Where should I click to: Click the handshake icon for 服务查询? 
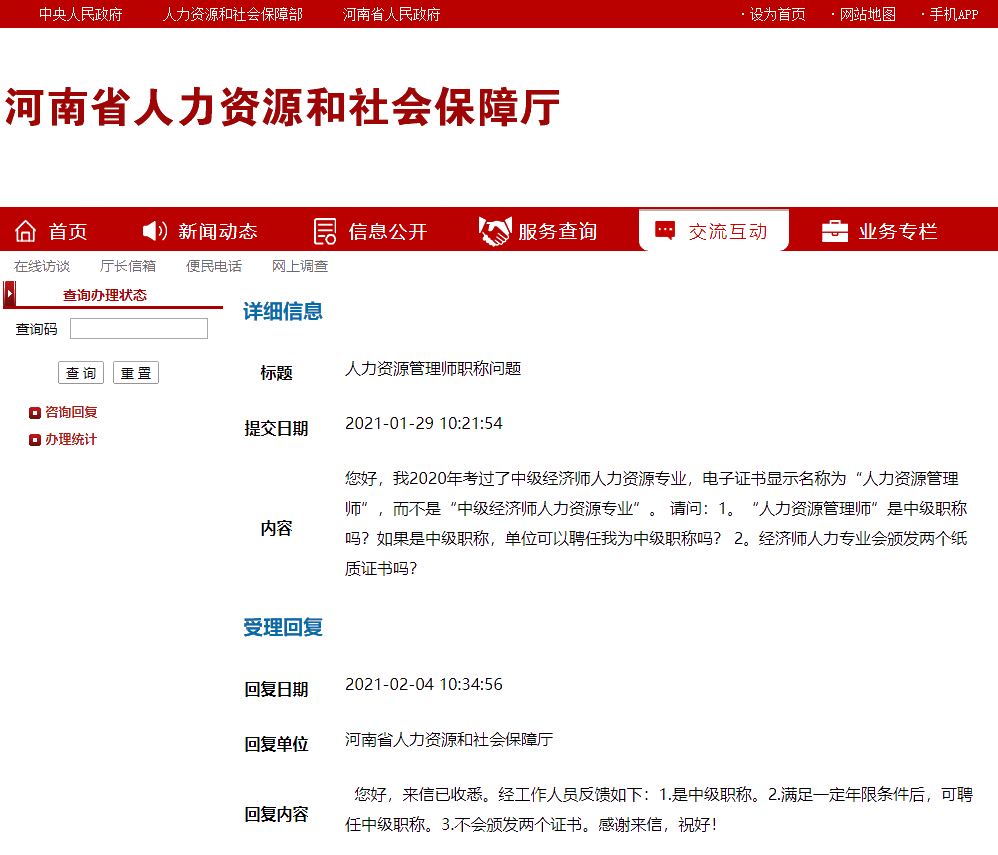pos(494,231)
